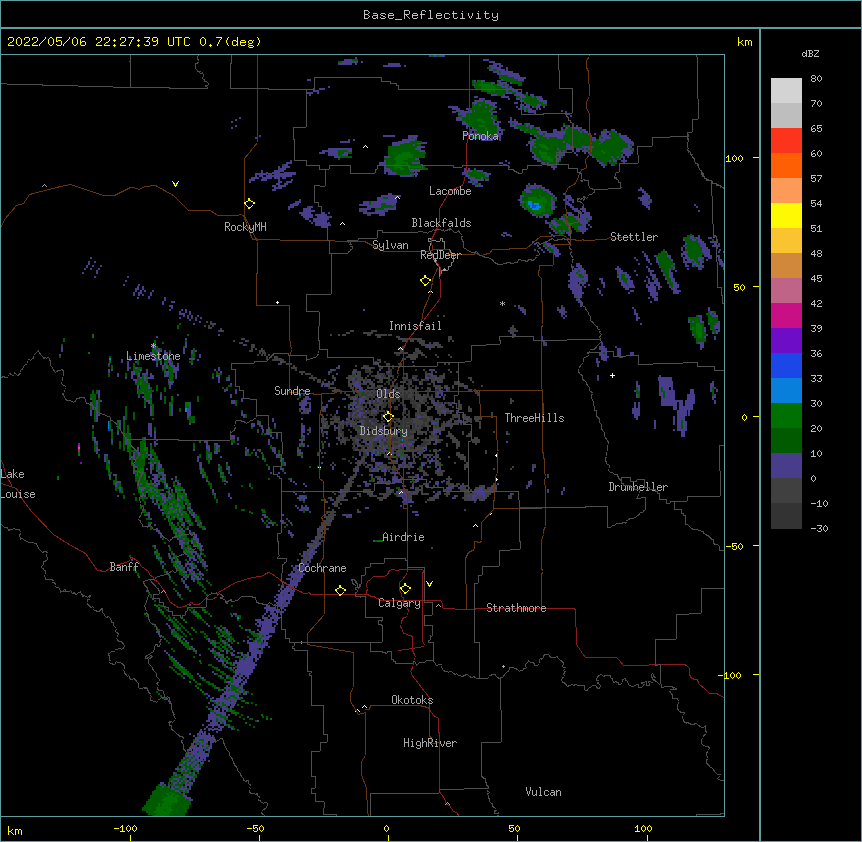Click the yellow marker south of RedDeer
This screenshot has height=842, width=862.
click(x=426, y=281)
